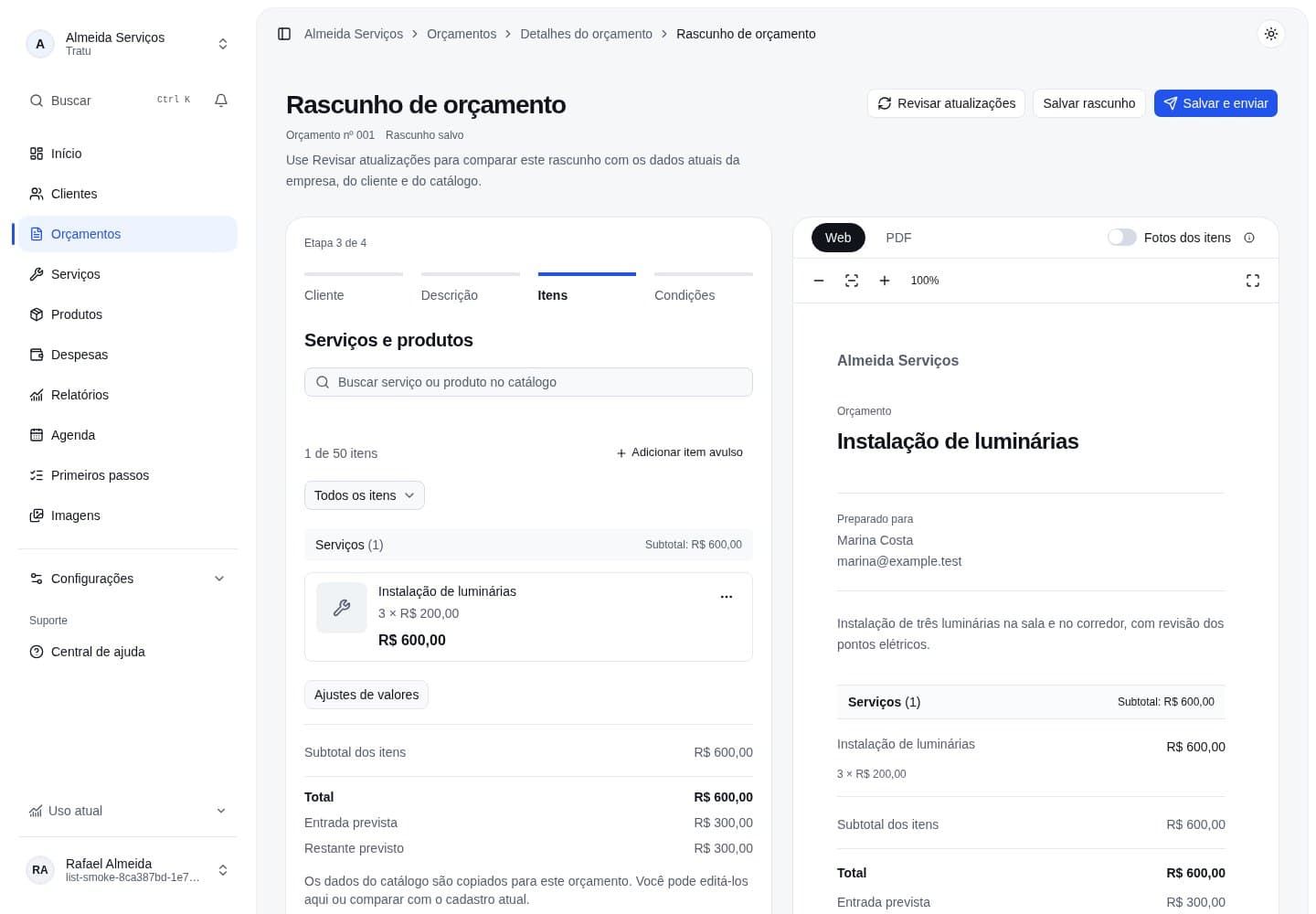1316x914 pixels.
Task: Focus the catalog search field
Action: tap(528, 382)
